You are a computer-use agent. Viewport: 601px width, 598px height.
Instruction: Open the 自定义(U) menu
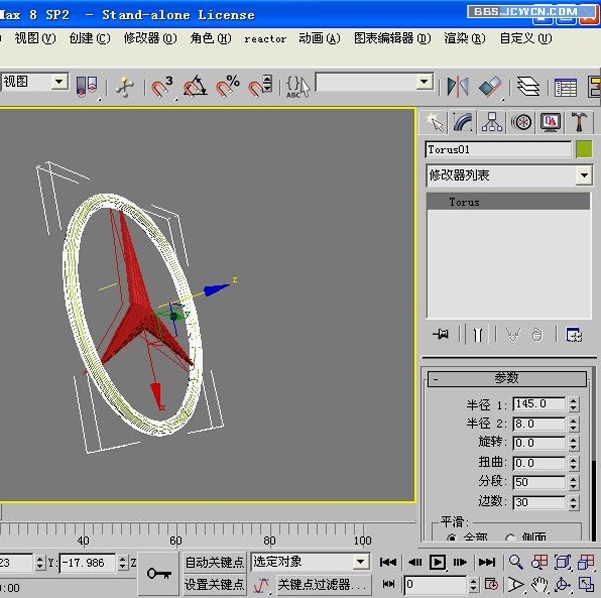[526, 38]
